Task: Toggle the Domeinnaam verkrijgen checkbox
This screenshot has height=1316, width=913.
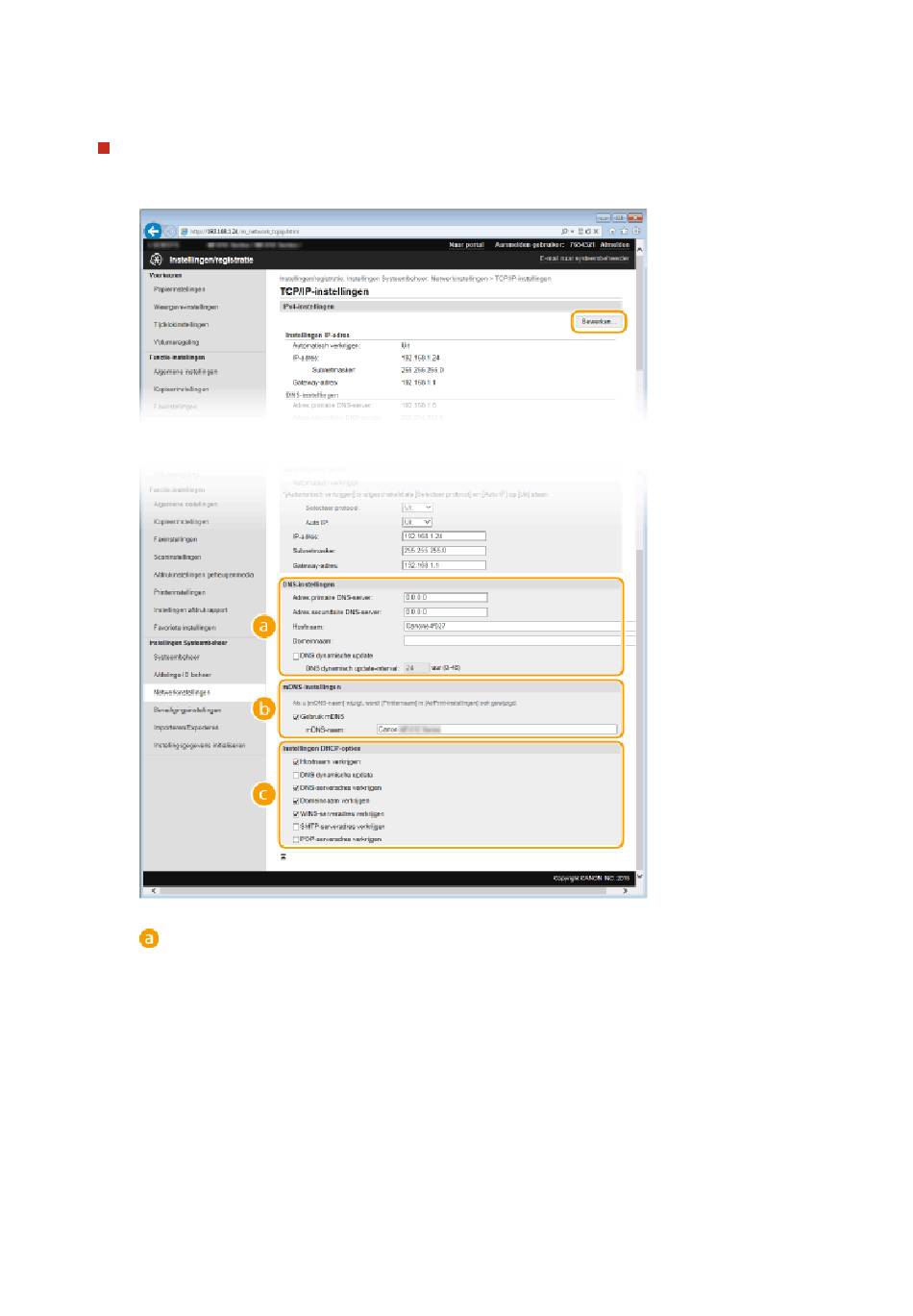Action: click(296, 801)
